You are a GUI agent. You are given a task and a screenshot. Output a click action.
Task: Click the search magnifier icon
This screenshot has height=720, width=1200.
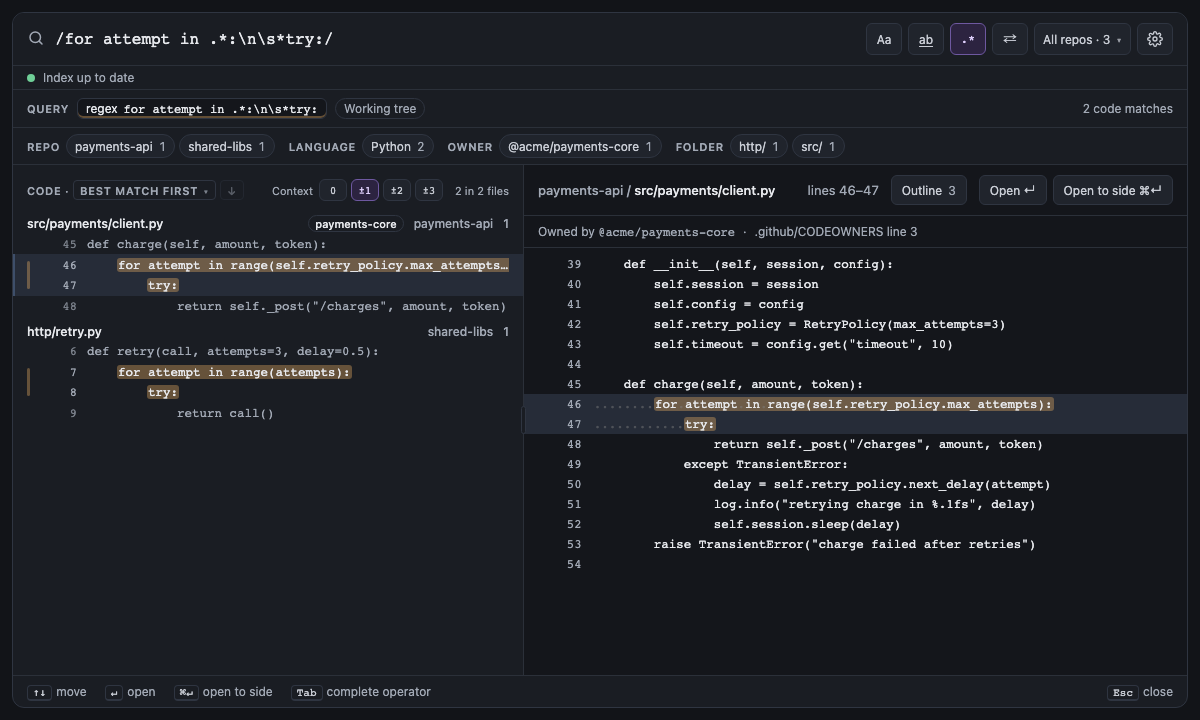(36, 39)
